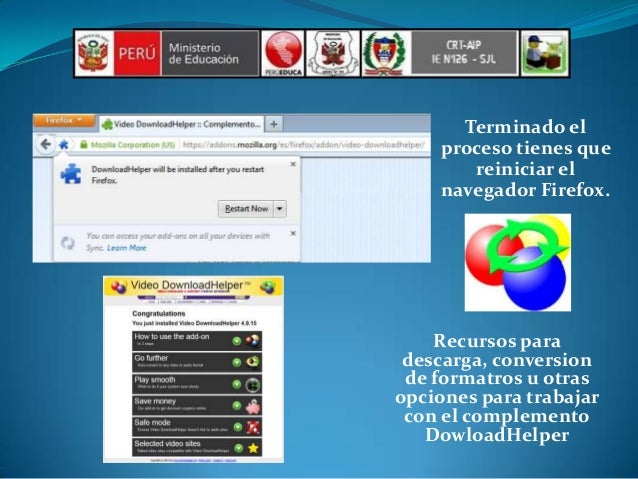Click the green arrows logo right of the banner title
638x479 pixels.
click(x=267, y=287)
